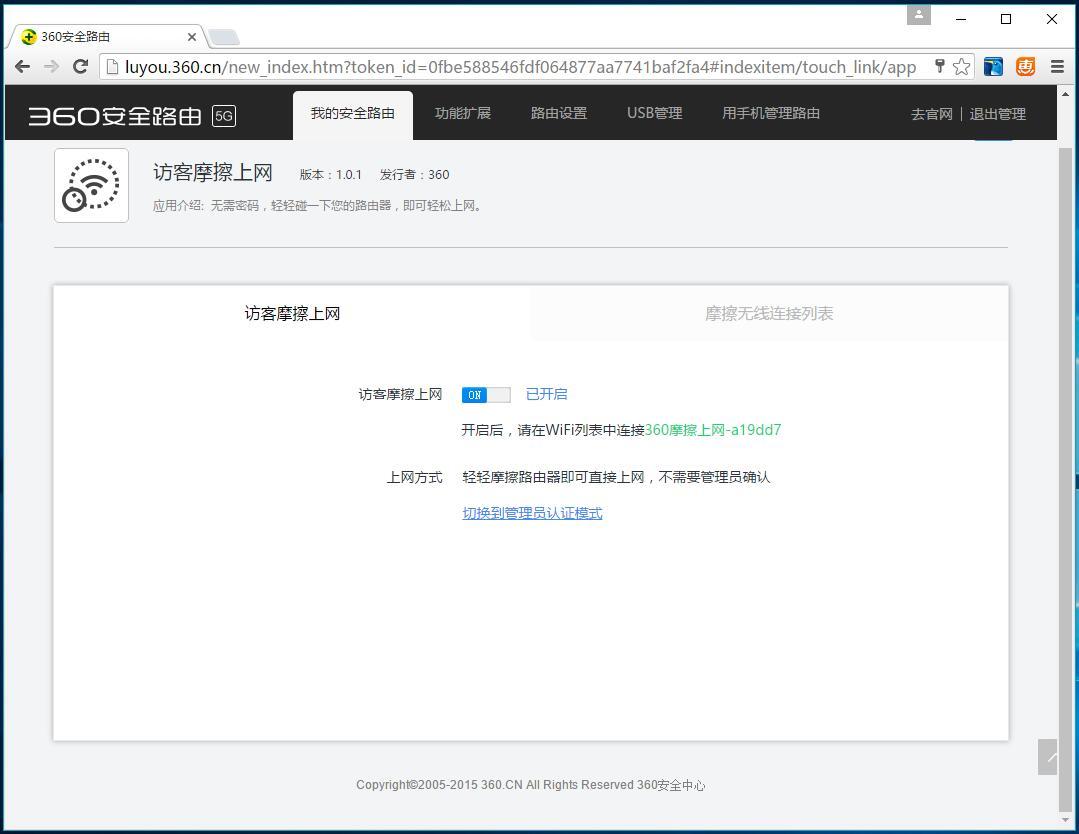The height and width of the screenshot is (834, 1079).
Task: Open the Chrome hamburger menu
Action: [1057, 66]
